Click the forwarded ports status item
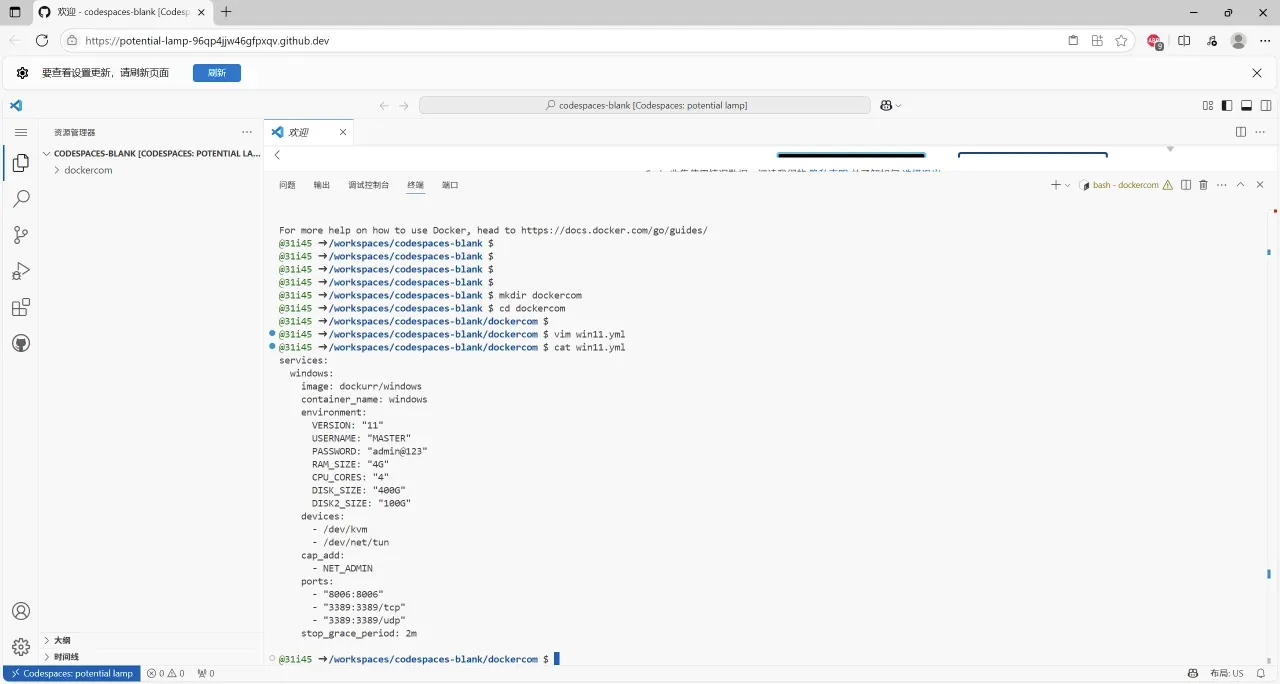The height and width of the screenshot is (684, 1280). [206, 674]
